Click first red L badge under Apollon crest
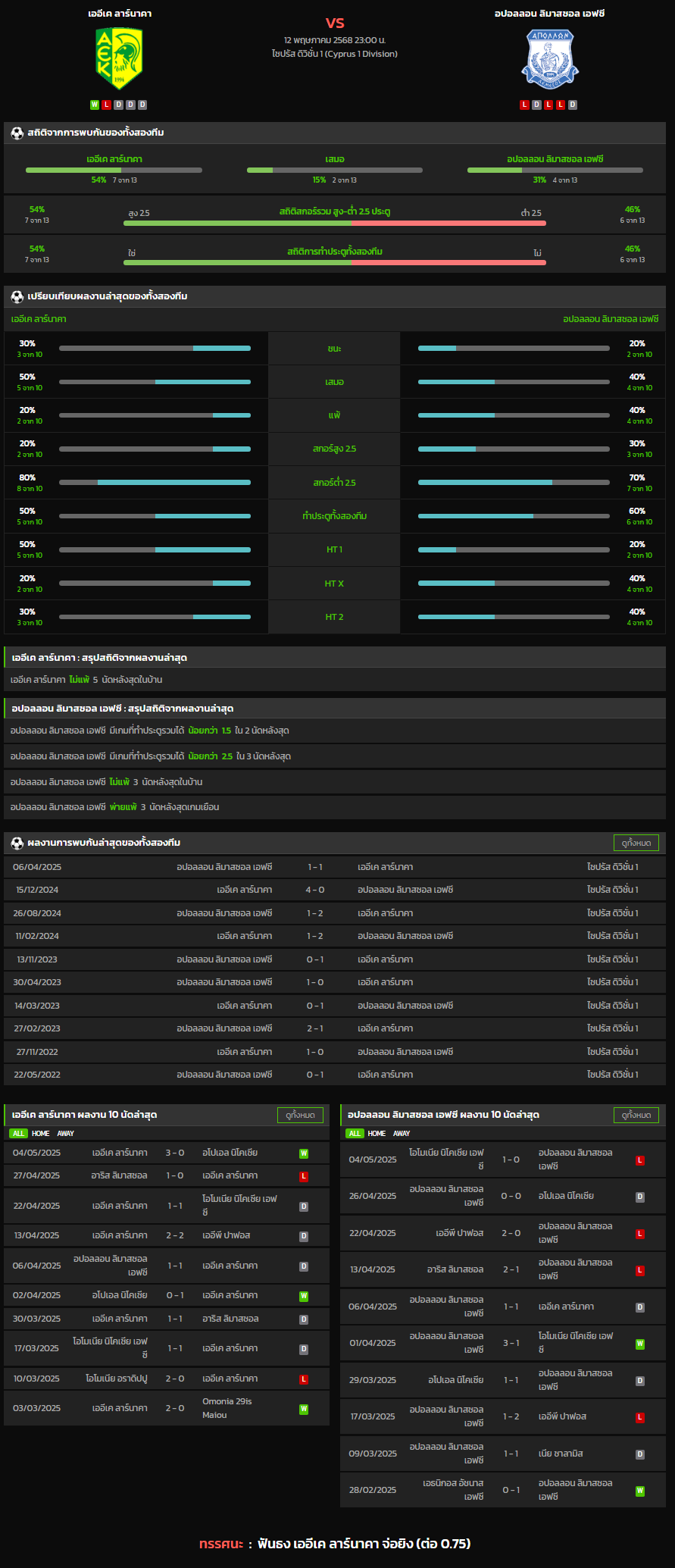Image resolution: width=675 pixels, height=1568 pixels. point(524,105)
